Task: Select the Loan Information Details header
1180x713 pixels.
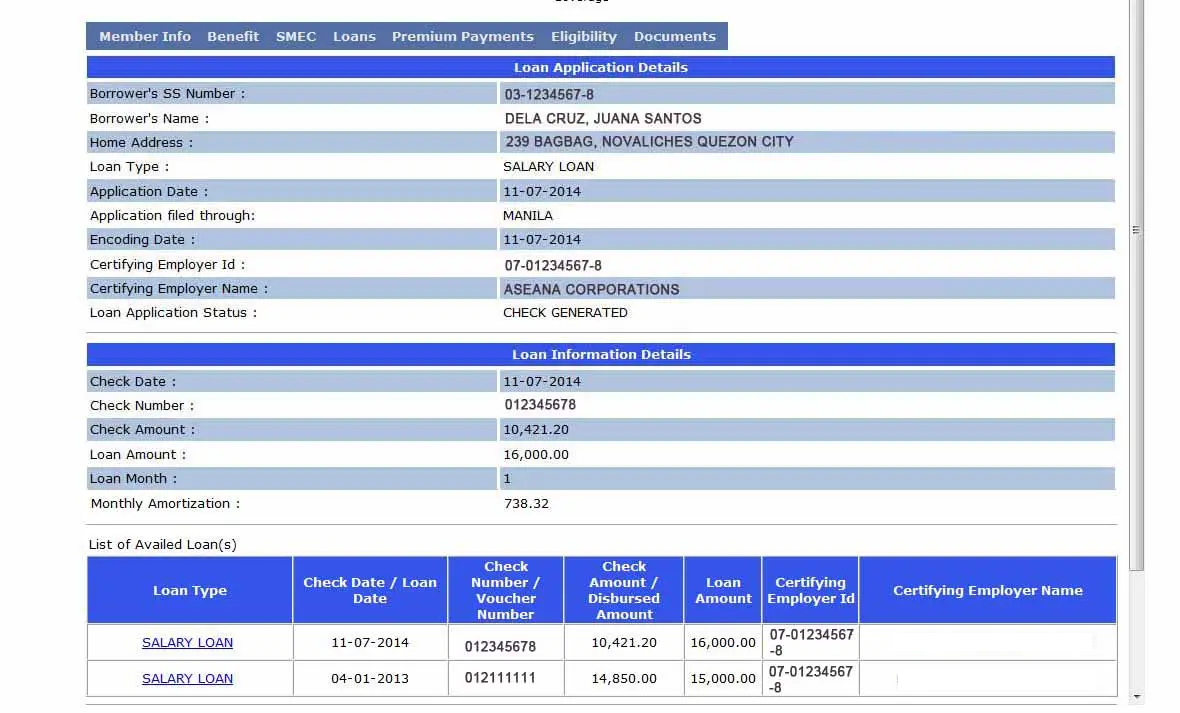Action: 601,354
